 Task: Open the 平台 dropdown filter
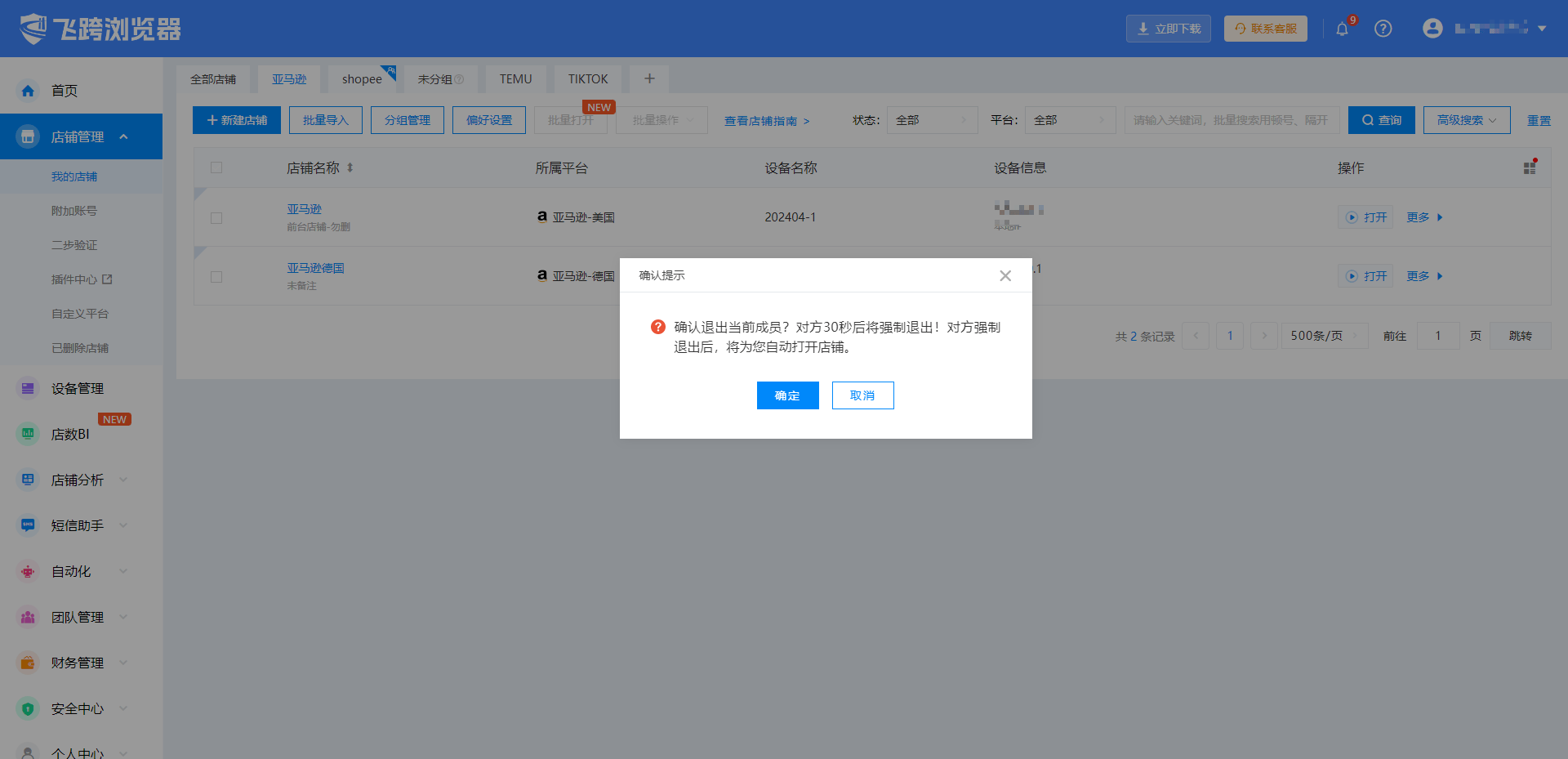[x=1070, y=120]
